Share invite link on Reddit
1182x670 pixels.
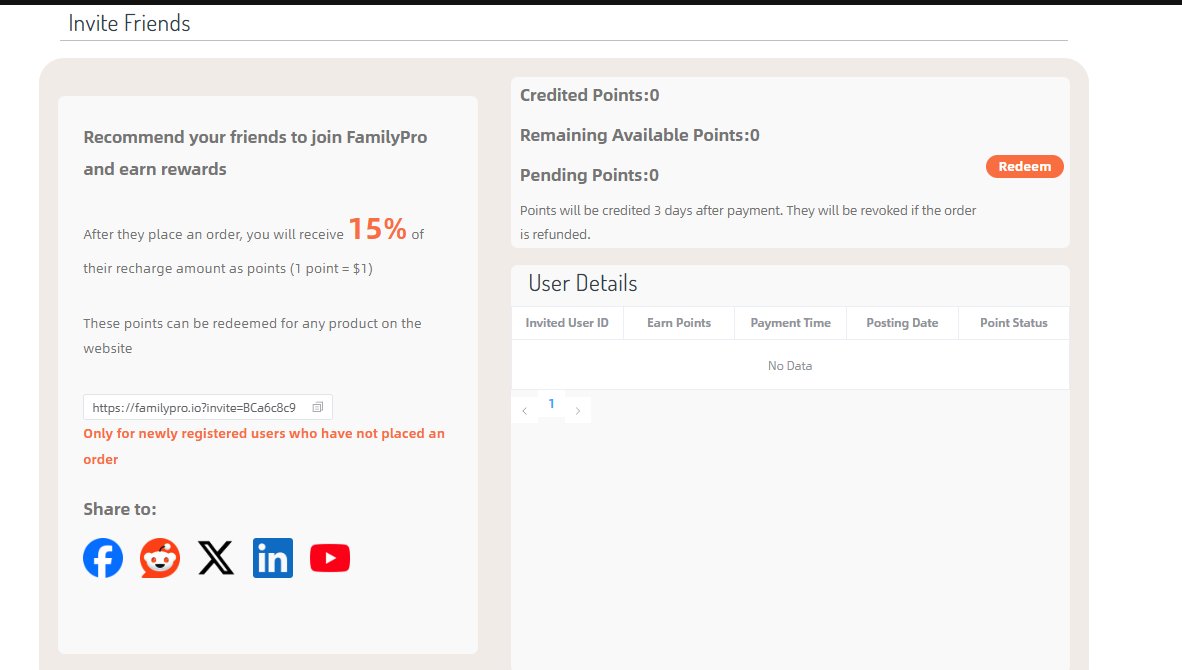tap(160, 558)
